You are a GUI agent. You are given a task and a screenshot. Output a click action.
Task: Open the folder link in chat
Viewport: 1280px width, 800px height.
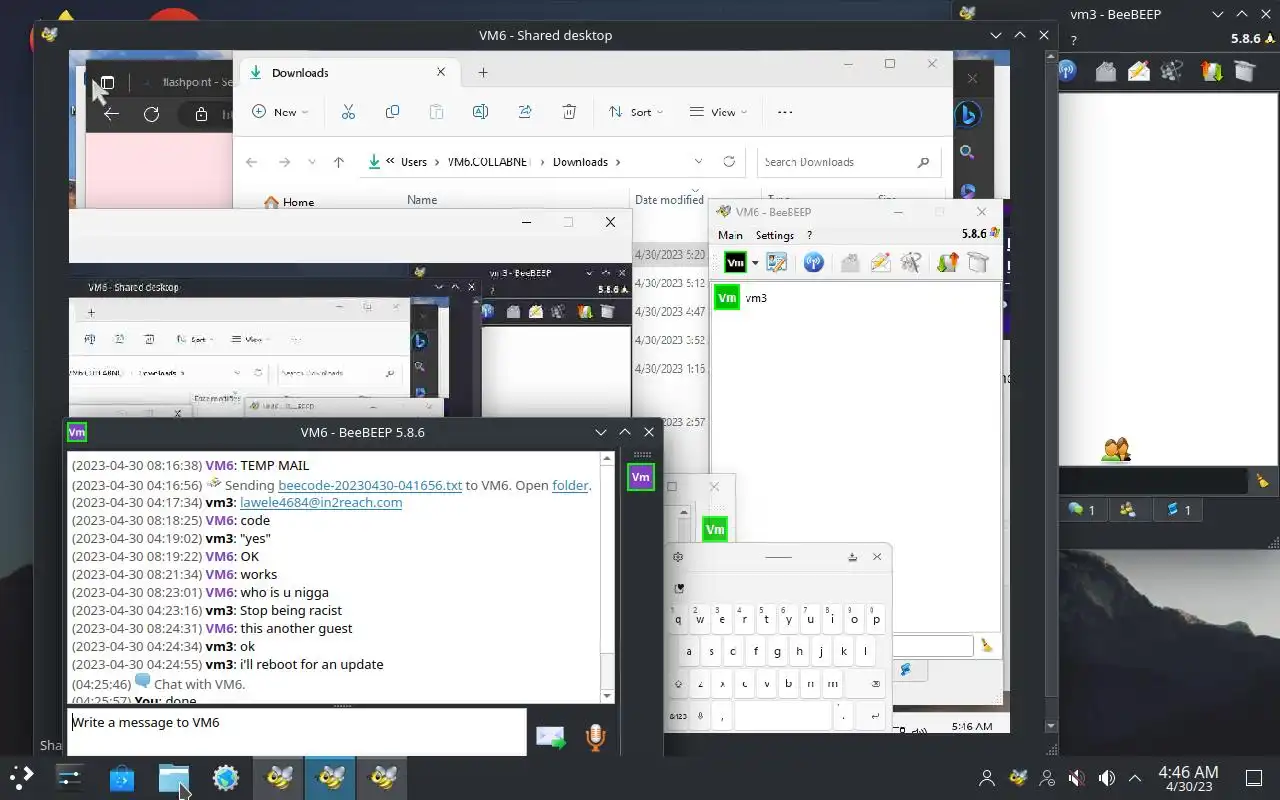570,485
